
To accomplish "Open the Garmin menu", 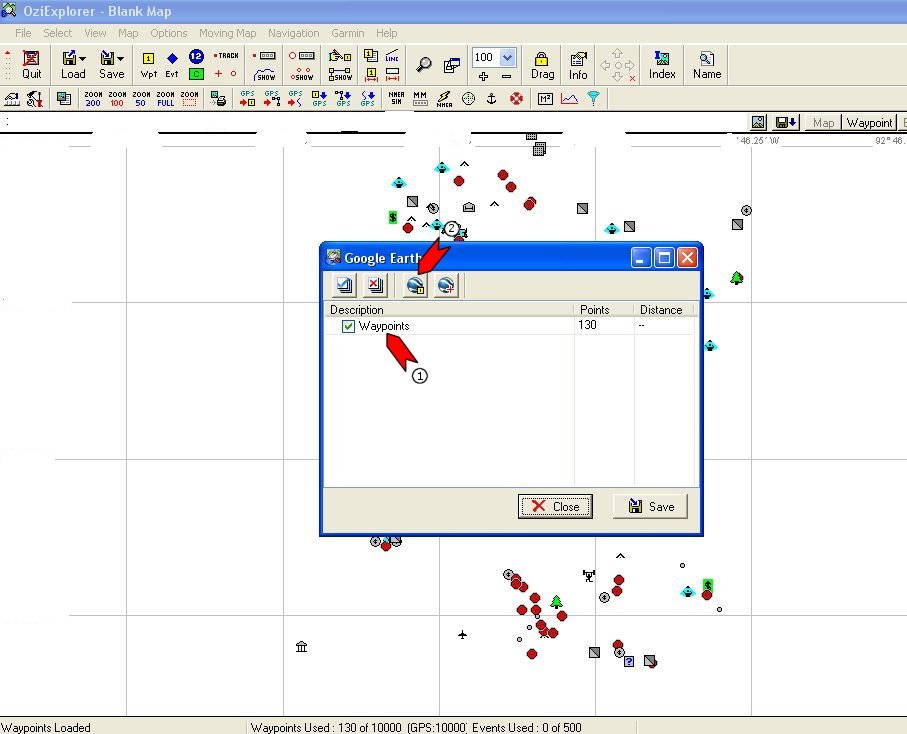I will (347, 33).
